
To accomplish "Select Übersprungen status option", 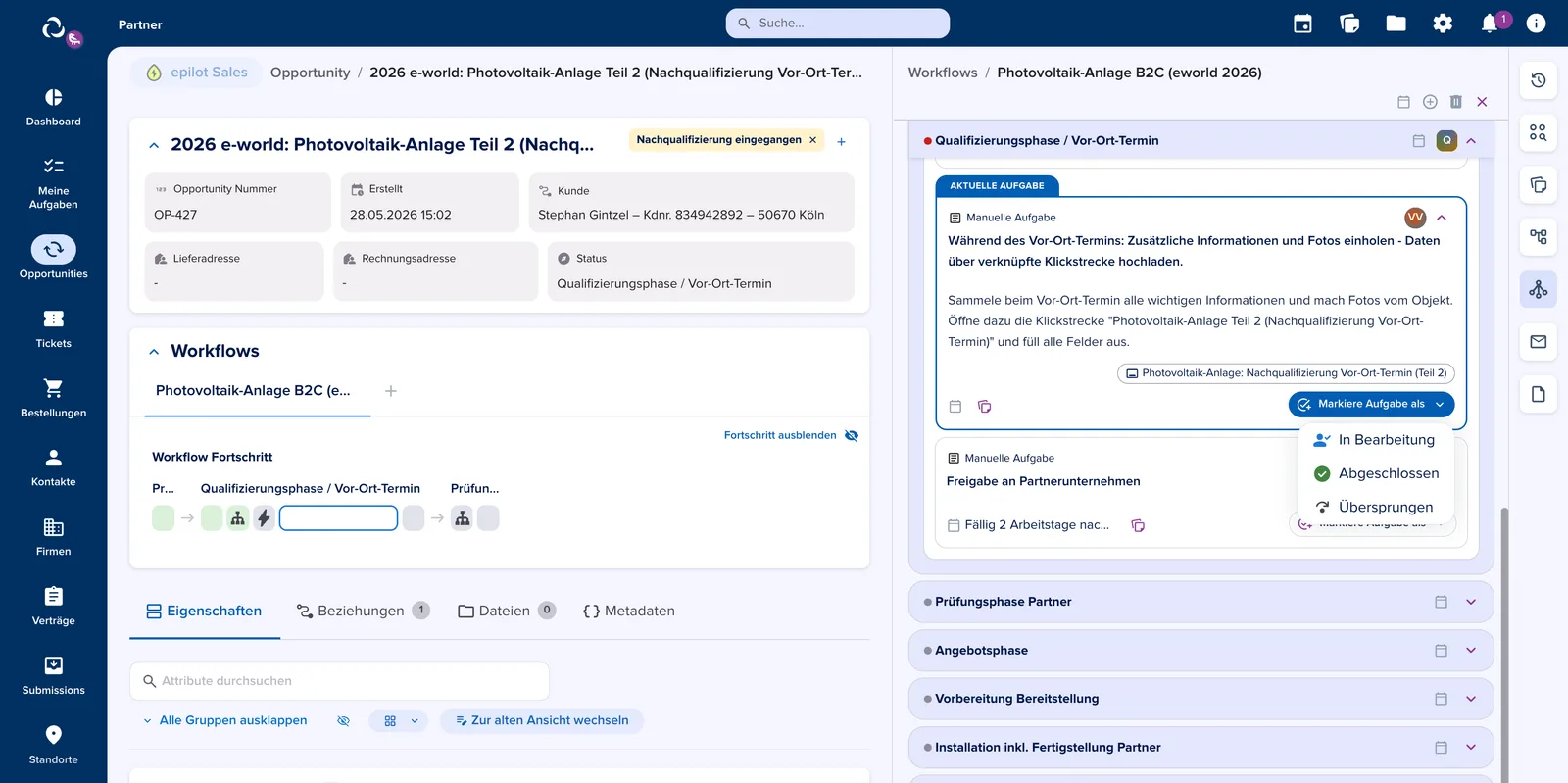I will coord(1375,507).
